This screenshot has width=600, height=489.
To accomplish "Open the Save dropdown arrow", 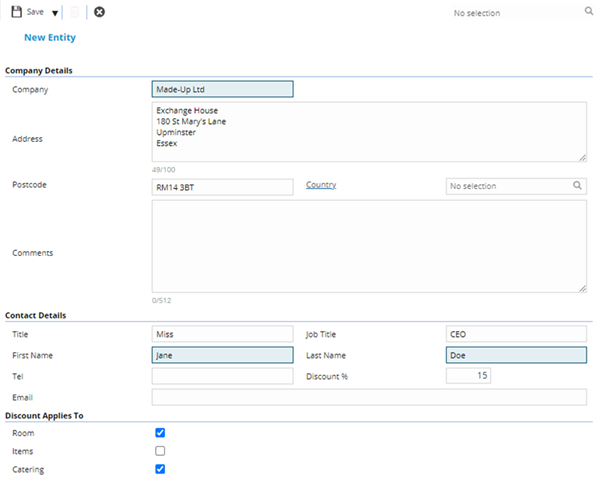I will (x=55, y=13).
